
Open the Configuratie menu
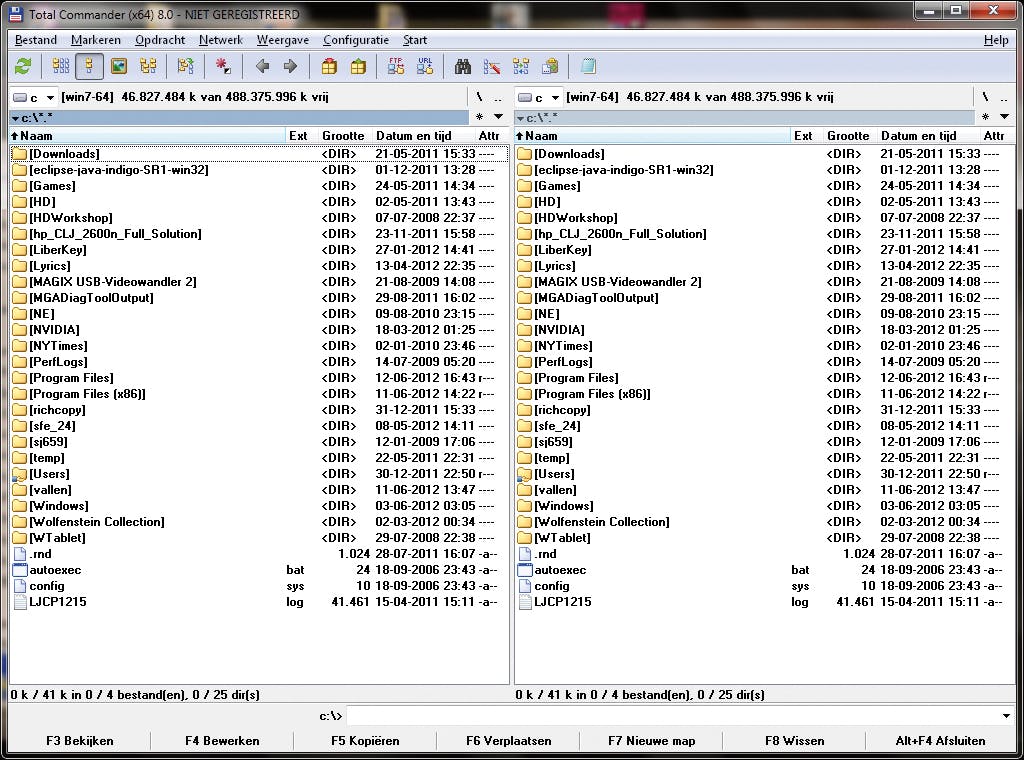click(x=356, y=40)
